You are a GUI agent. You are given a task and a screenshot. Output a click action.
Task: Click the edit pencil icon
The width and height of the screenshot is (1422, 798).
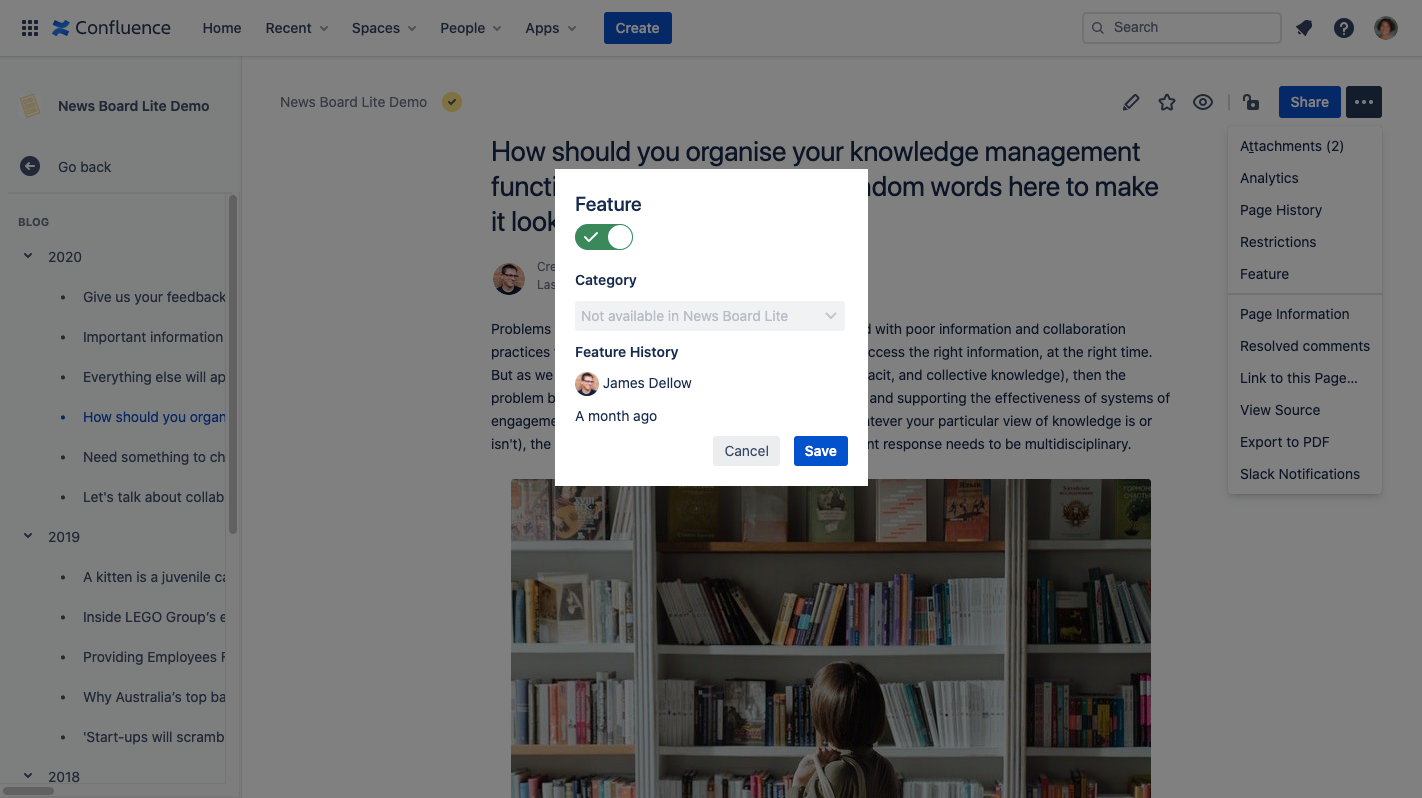coord(1131,102)
